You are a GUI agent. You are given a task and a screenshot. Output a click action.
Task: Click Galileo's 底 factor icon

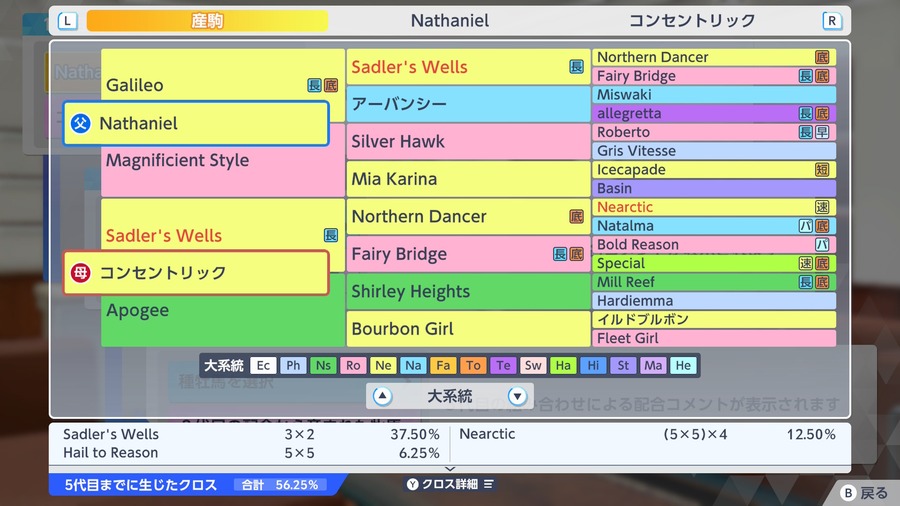[x=331, y=85]
